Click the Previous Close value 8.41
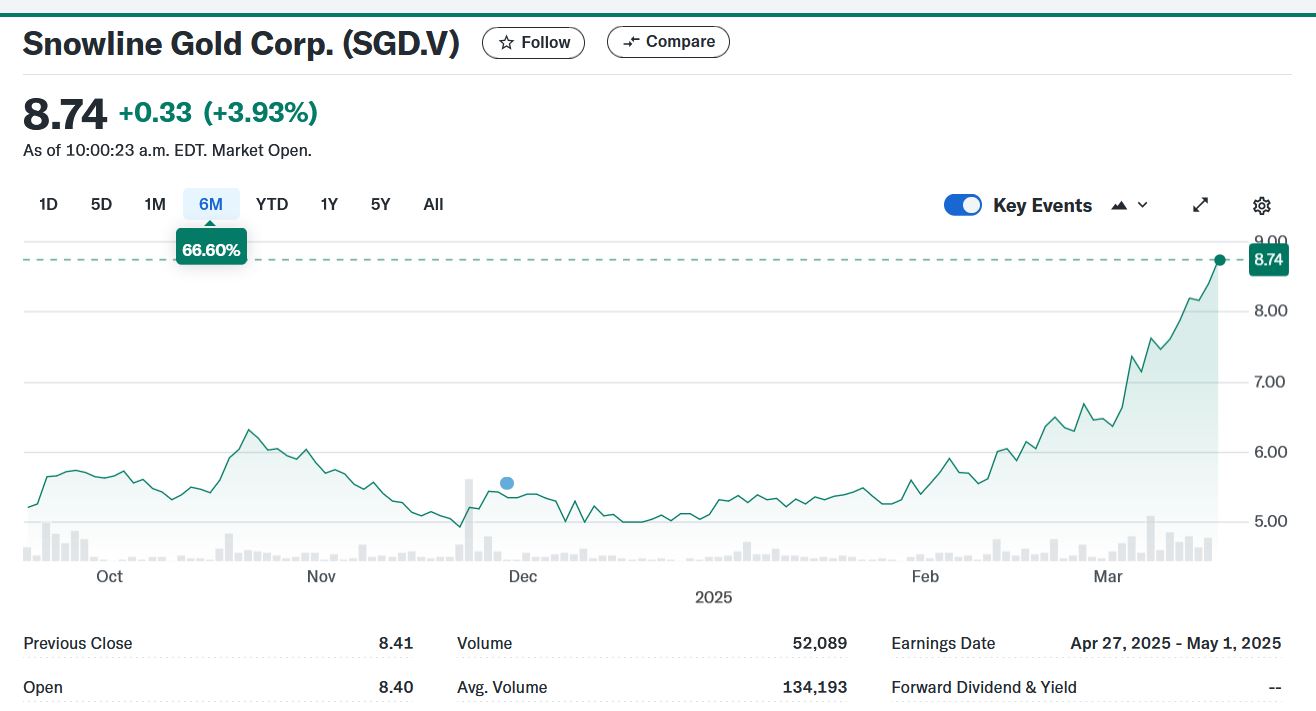 (x=396, y=643)
